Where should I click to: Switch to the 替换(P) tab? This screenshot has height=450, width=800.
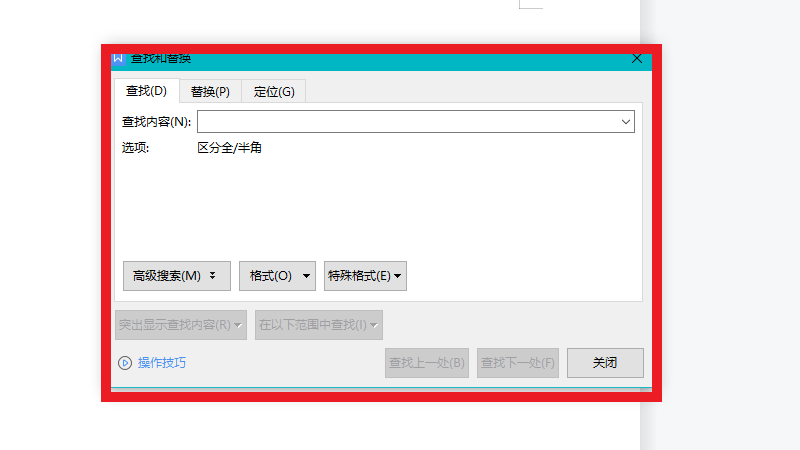pos(210,91)
